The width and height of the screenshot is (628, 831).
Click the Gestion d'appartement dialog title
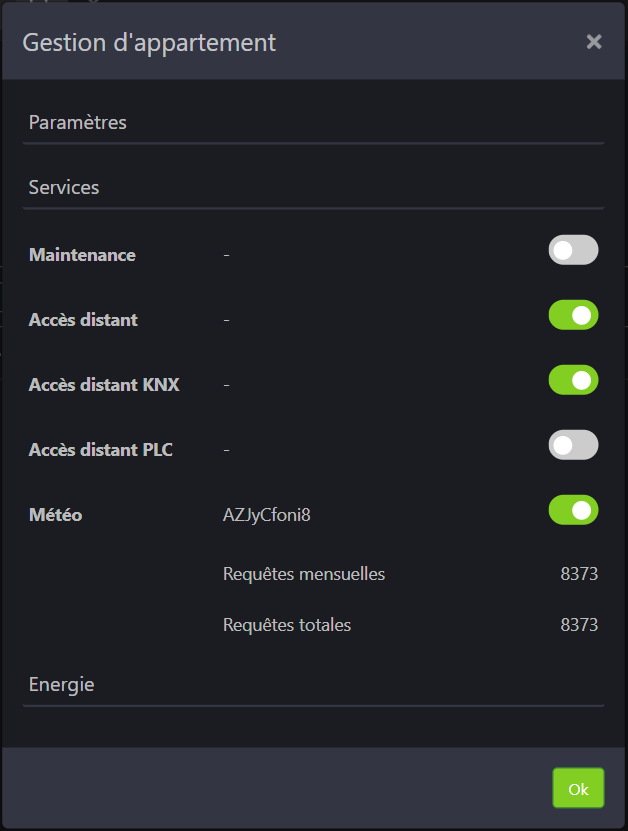149,42
